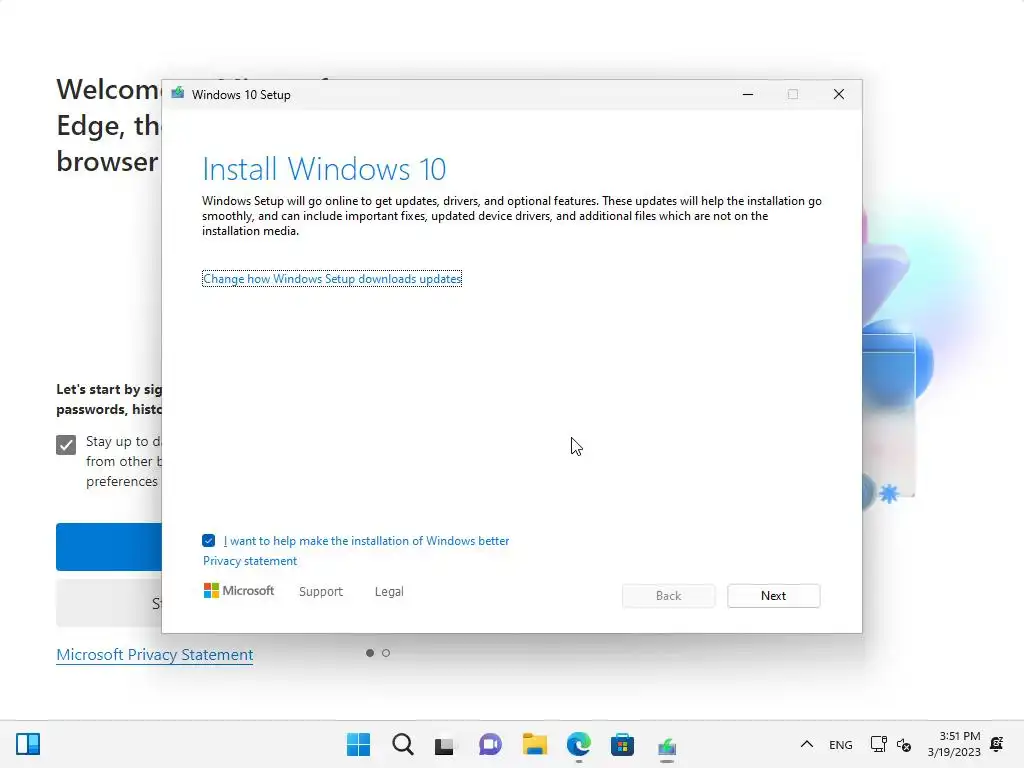Click the Windows 10 Setup title icon
This screenshot has width=1024, height=768.
[x=178, y=93]
